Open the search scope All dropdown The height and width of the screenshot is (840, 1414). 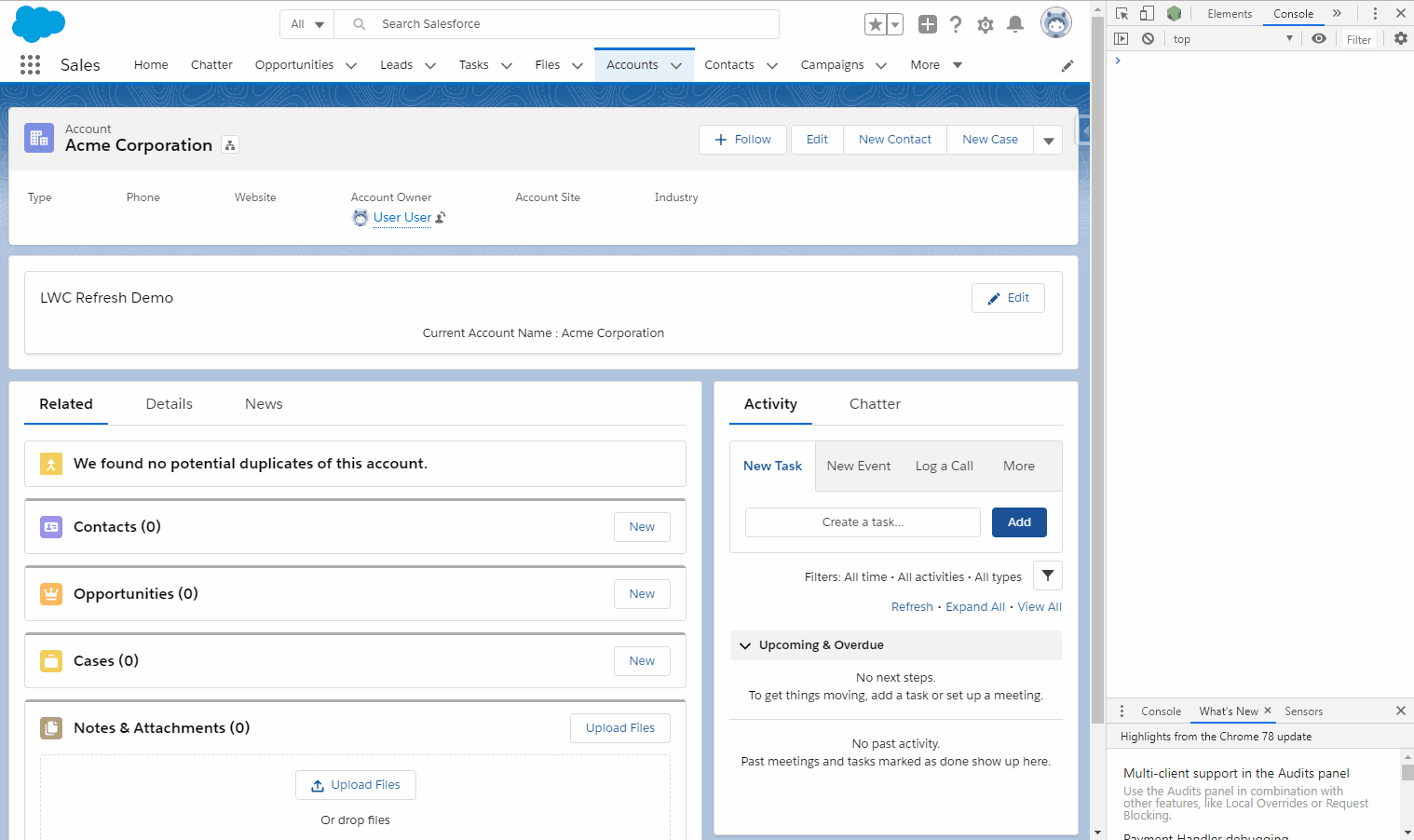(307, 24)
